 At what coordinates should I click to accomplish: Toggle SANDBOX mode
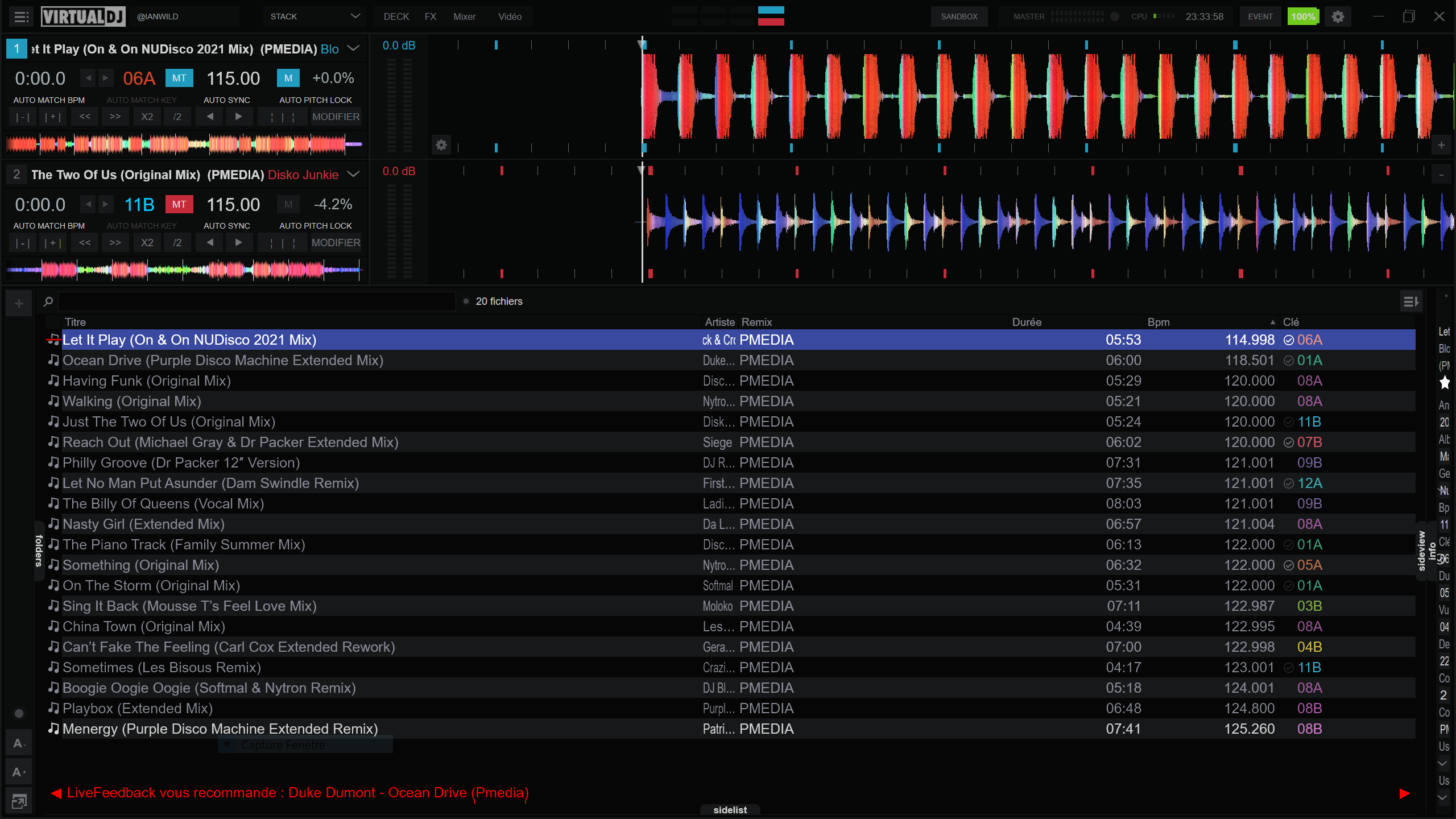pos(959,16)
